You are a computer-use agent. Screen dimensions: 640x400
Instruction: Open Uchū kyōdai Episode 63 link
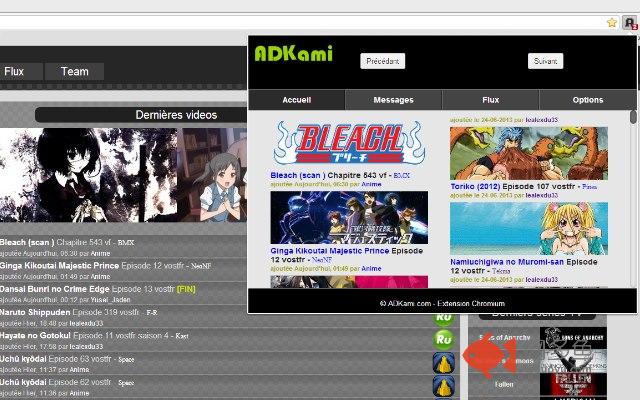tap(56, 359)
